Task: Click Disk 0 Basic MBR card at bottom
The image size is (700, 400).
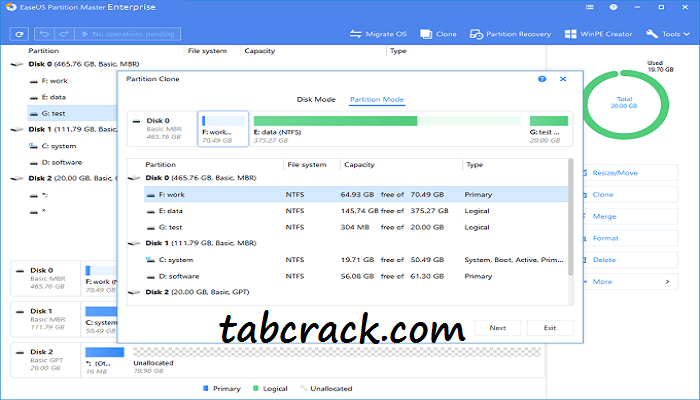Action: tap(46, 279)
